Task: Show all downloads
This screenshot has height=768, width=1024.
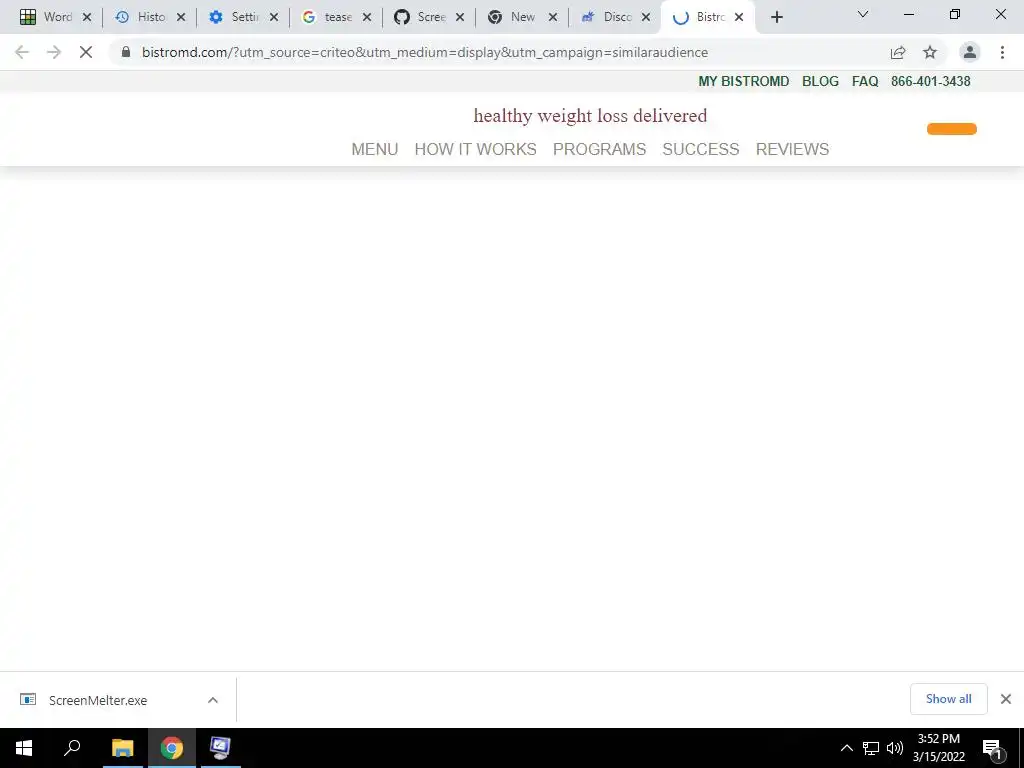Action: tap(948, 699)
